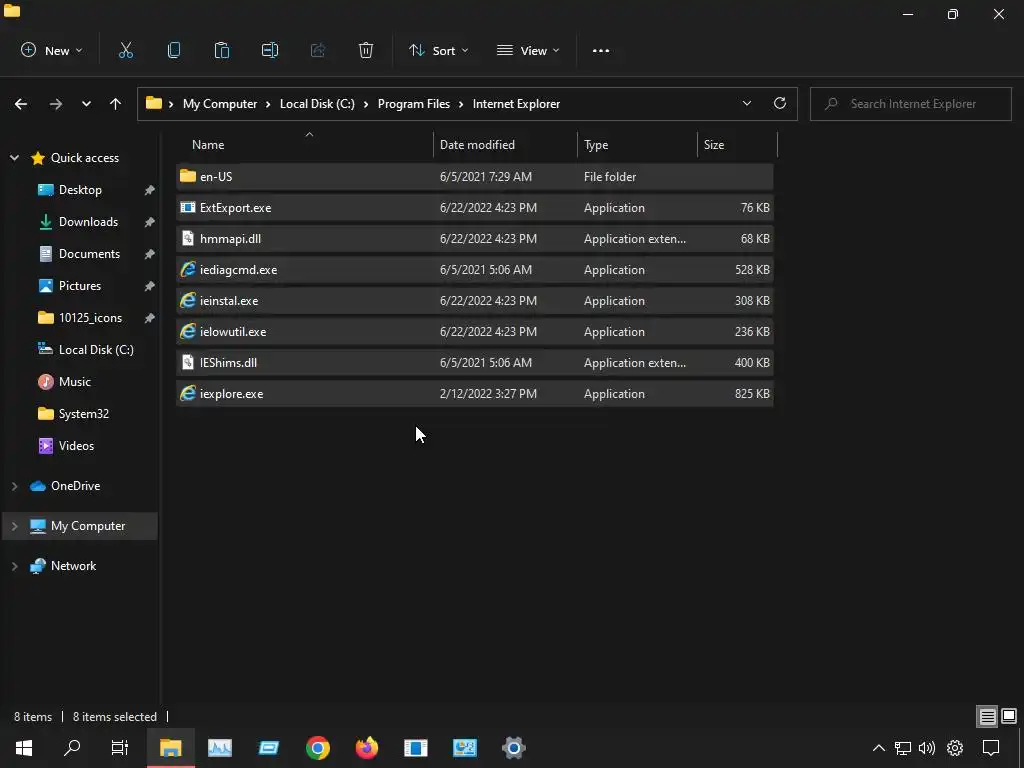Open the New item dropdown
Viewport: 1024px width, 768px height.
coord(52,50)
